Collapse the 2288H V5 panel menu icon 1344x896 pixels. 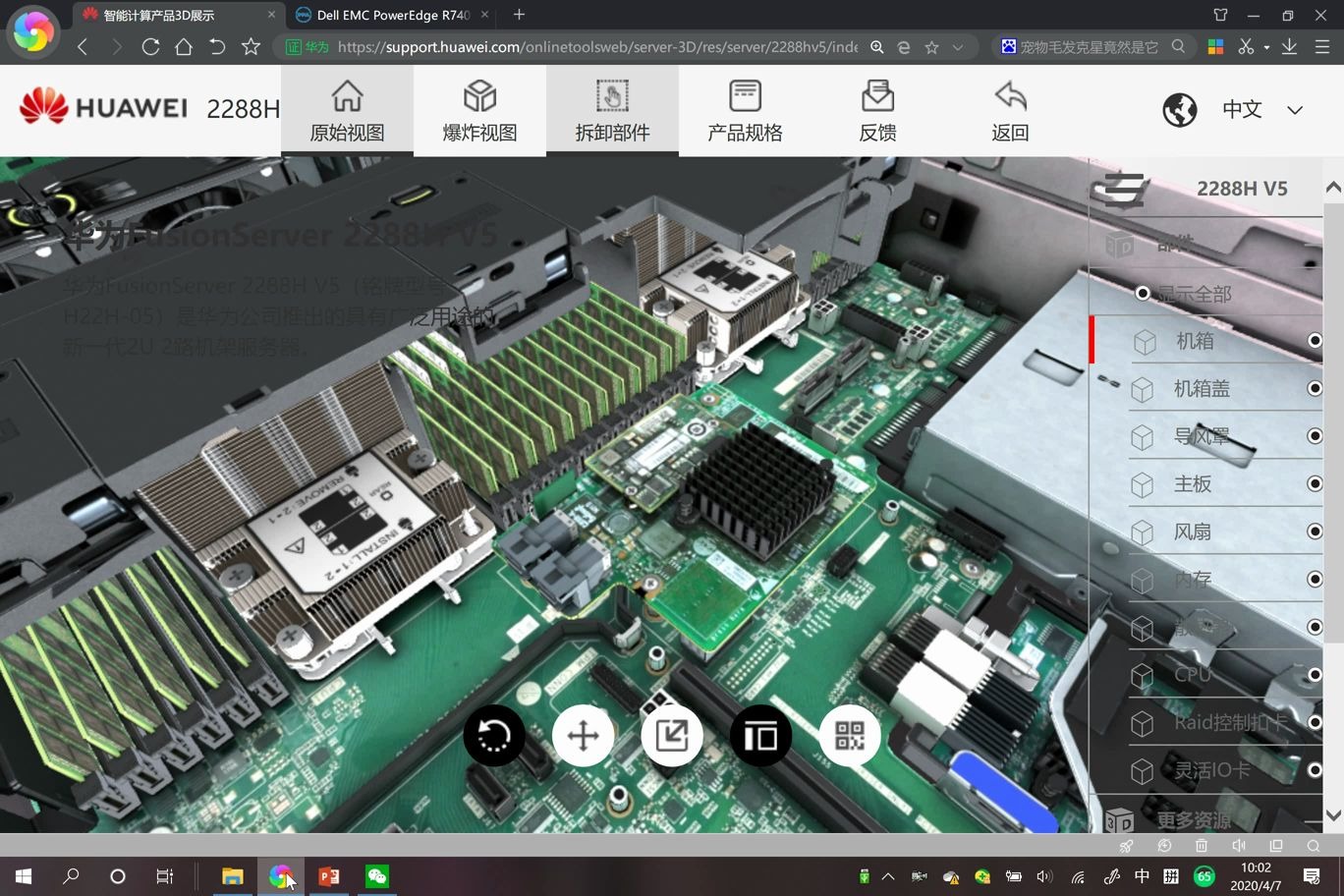[x=1124, y=189]
